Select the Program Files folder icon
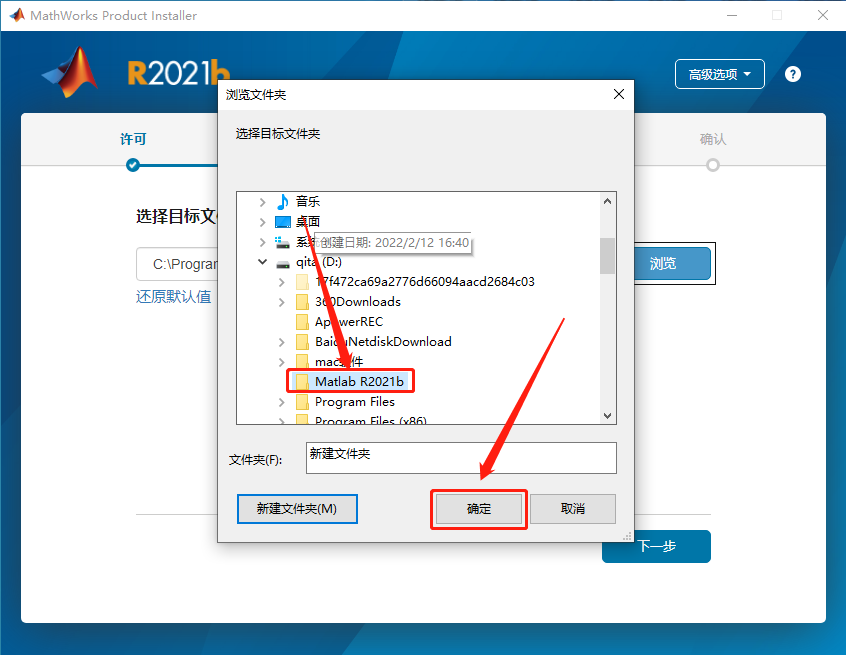 pos(303,401)
